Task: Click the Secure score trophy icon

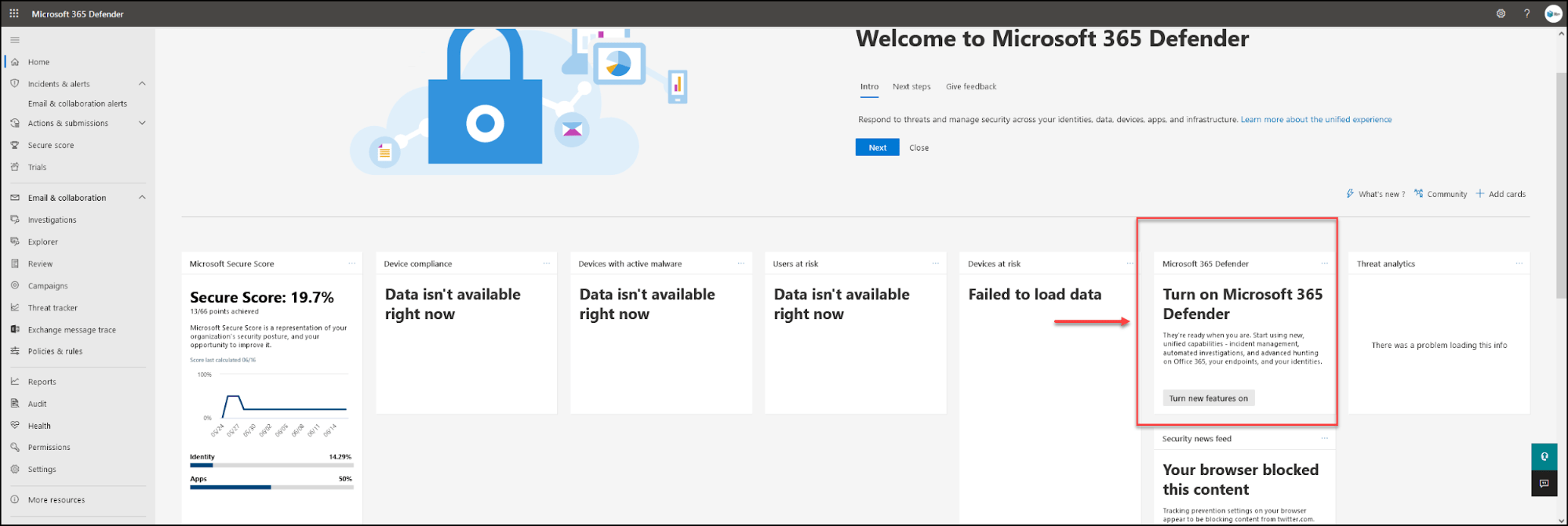Action: (15, 145)
